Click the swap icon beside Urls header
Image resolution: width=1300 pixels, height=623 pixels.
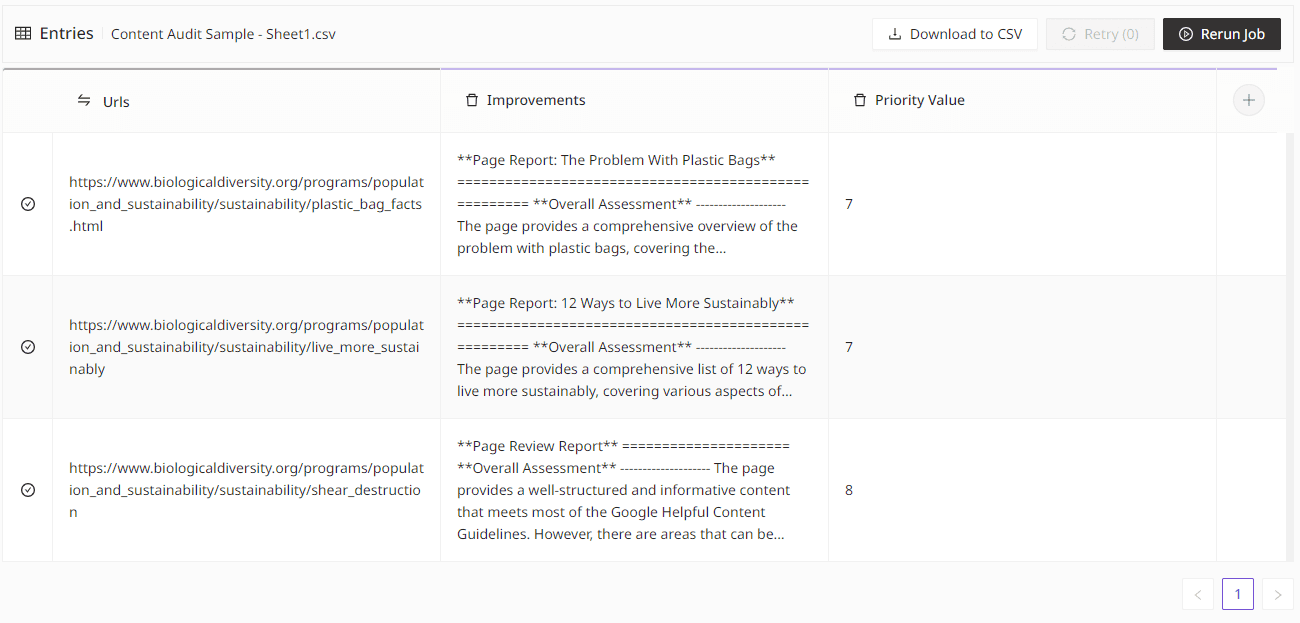click(84, 101)
